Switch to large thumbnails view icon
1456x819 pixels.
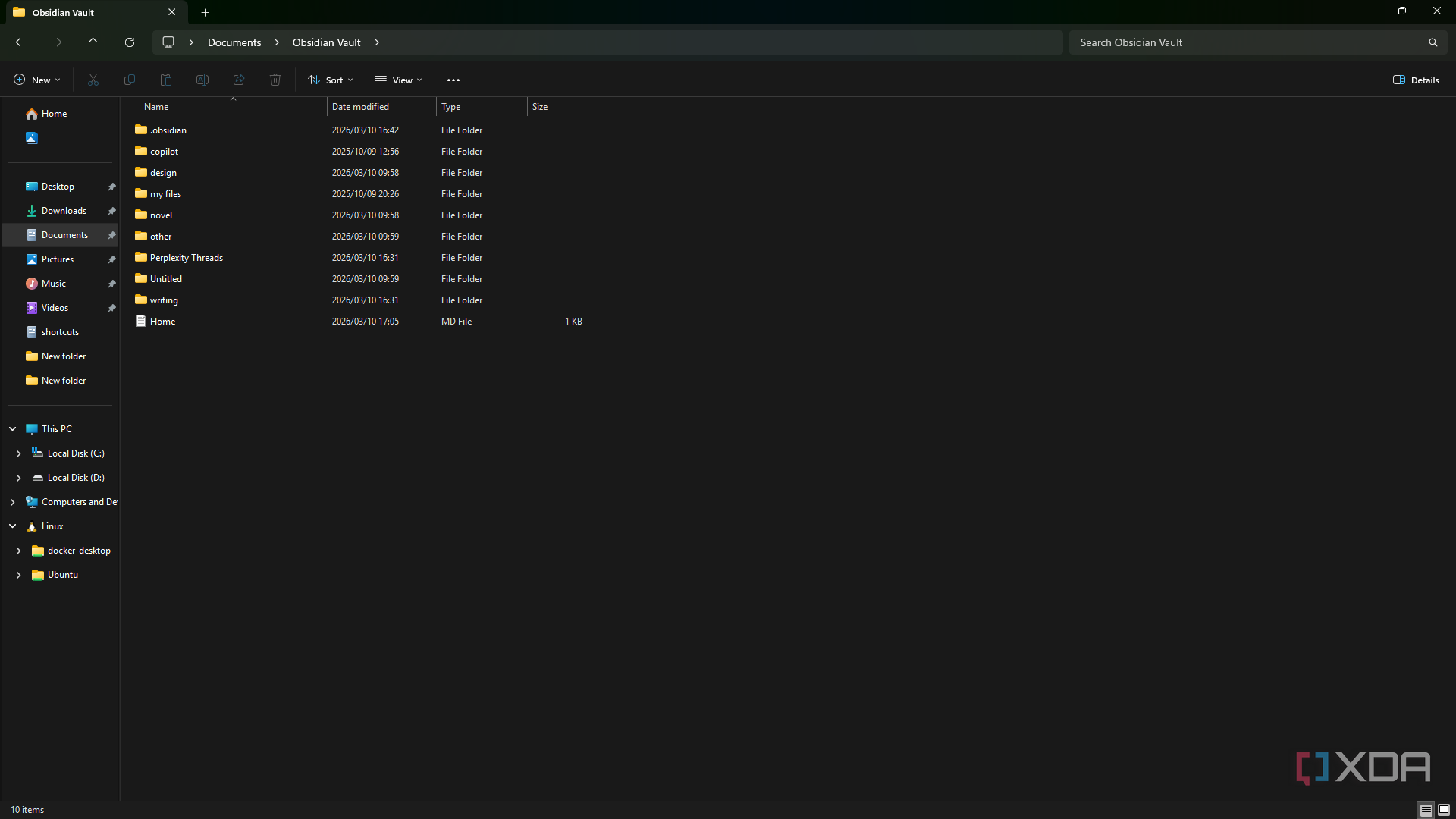pos(1444,810)
